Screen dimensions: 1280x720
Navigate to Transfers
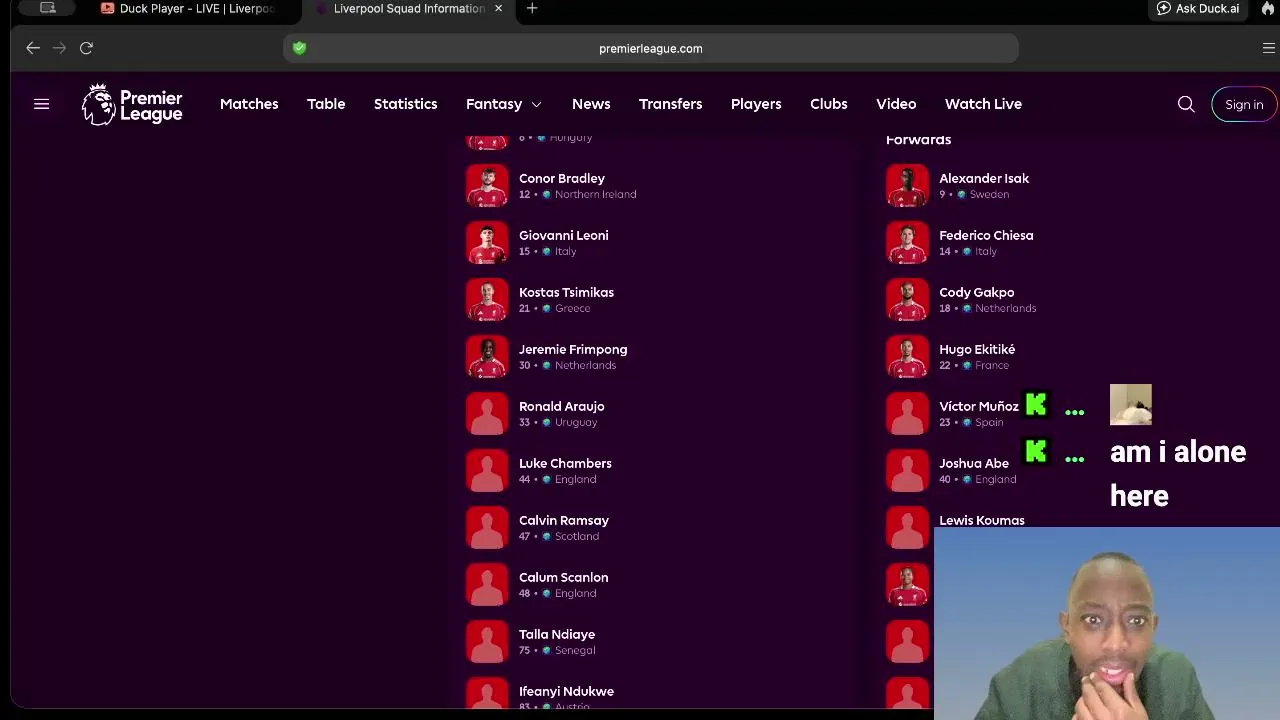point(670,104)
